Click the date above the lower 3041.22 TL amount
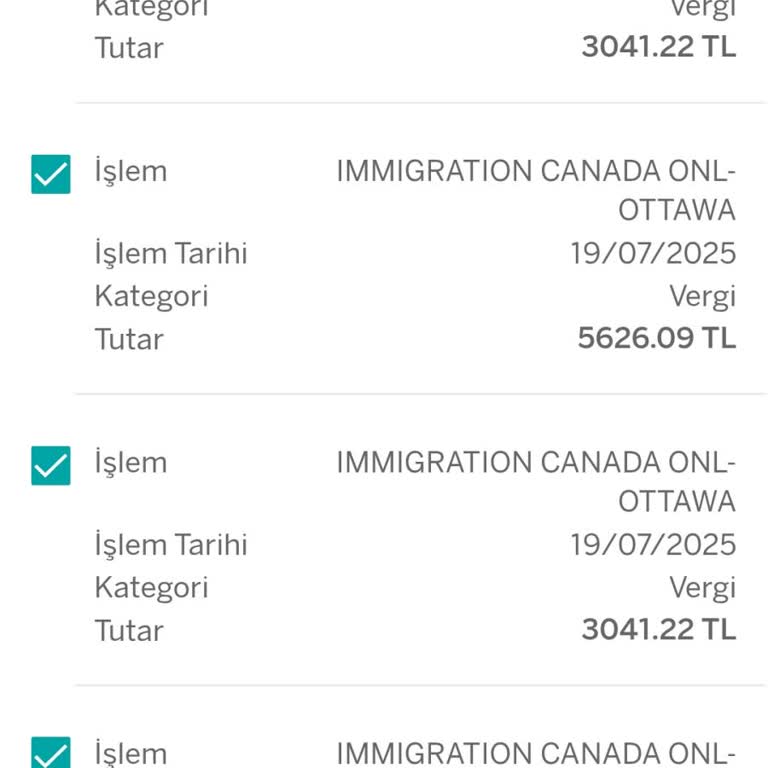768x768 pixels. pos(653,544)
